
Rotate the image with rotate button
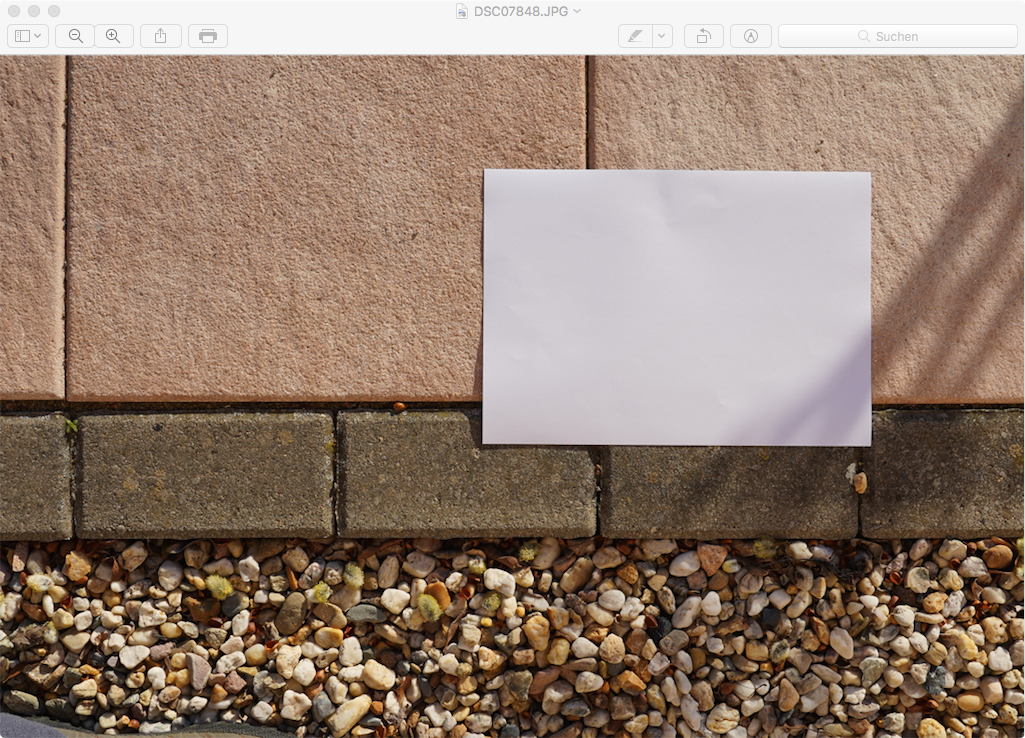click(703, 36)
